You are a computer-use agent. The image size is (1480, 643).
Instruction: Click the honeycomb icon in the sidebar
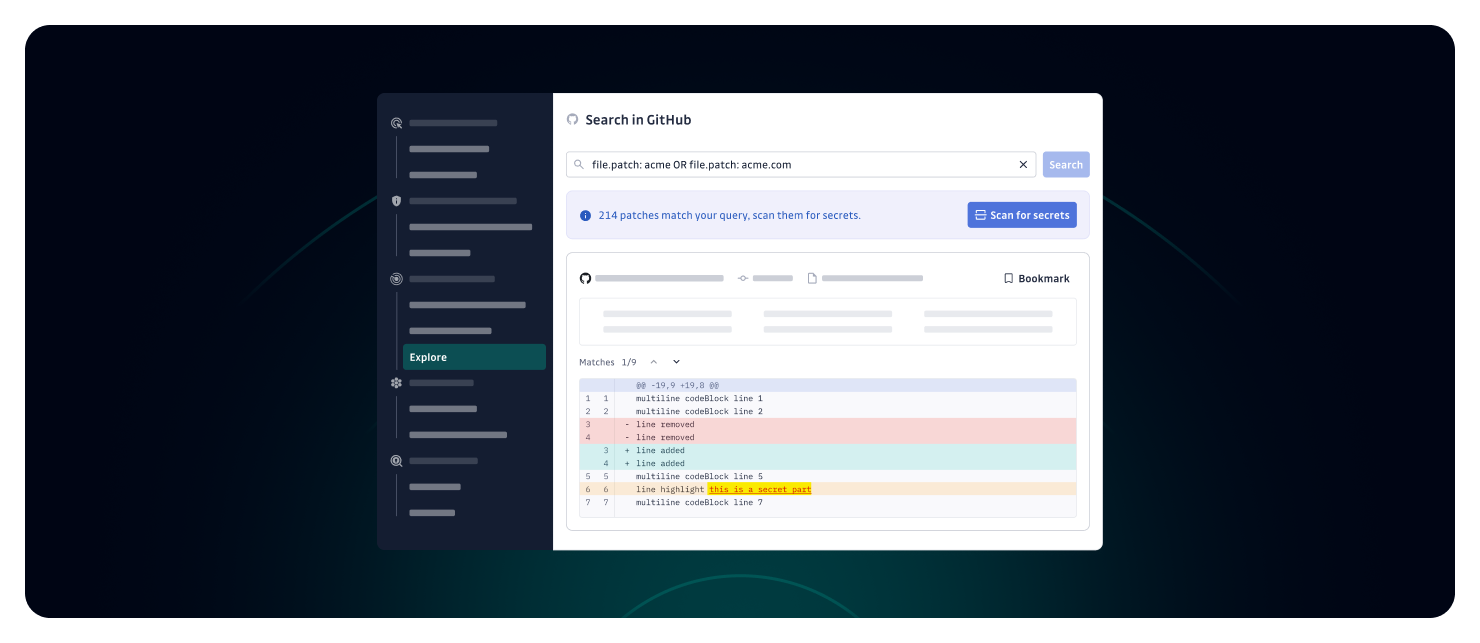click(396, 383)
